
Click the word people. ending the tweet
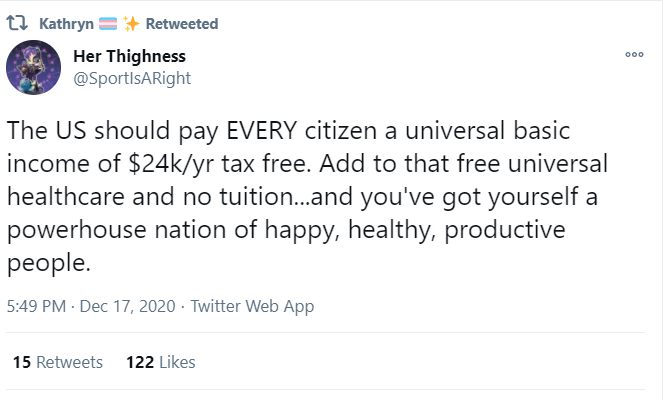(x=49, y=263)
